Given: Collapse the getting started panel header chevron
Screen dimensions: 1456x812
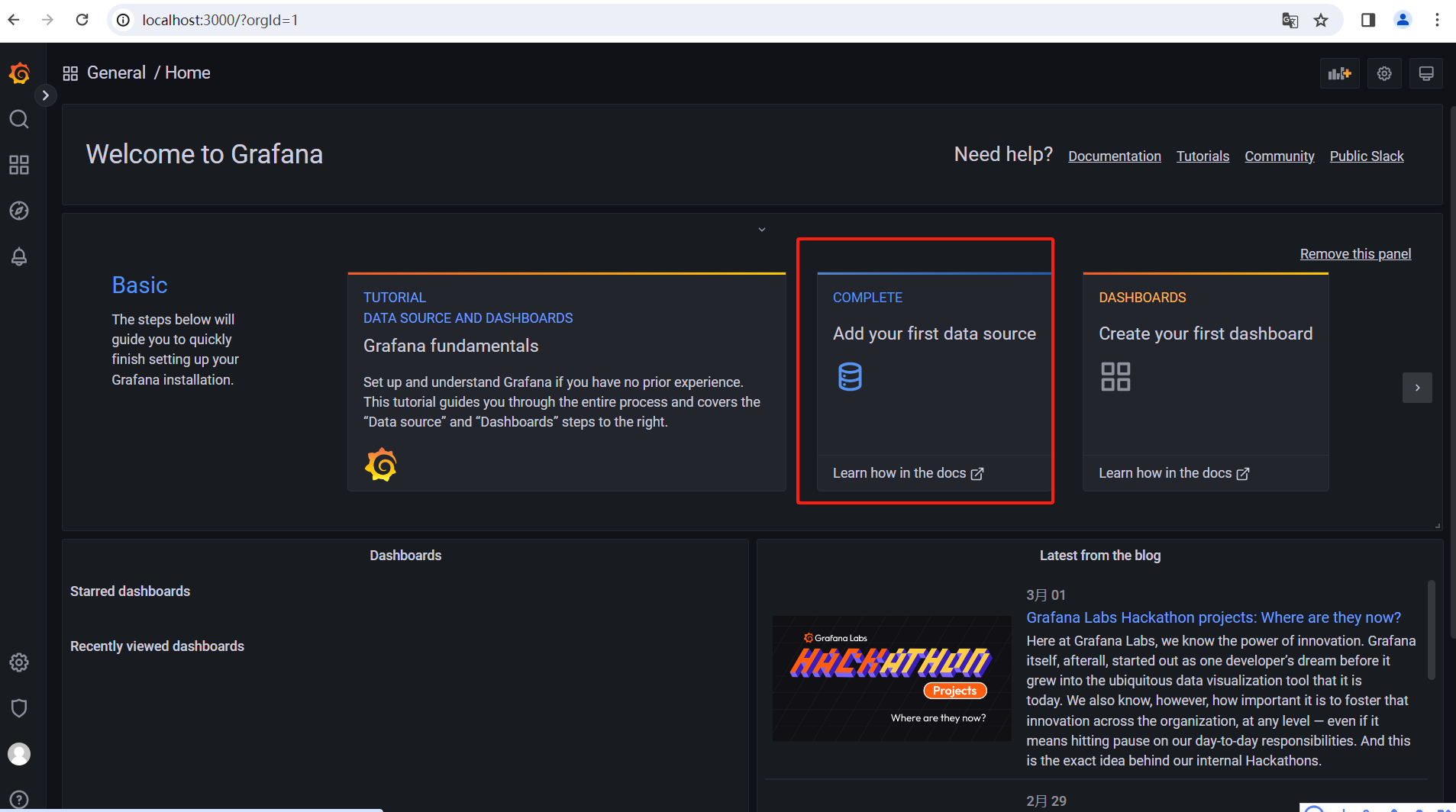Looking at the screenshot, I should click(761, 230).
